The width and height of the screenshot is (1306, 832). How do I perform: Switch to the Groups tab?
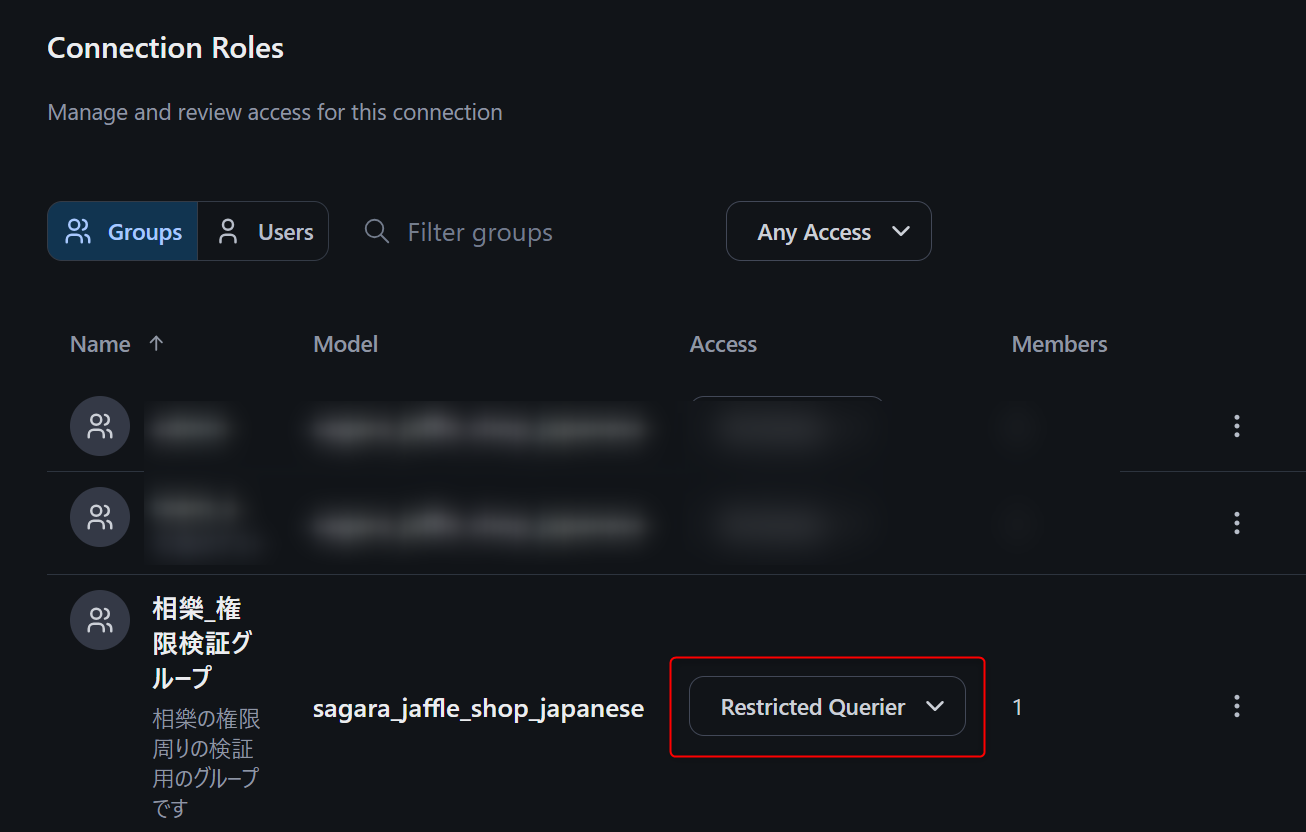[x=123, y=232]
